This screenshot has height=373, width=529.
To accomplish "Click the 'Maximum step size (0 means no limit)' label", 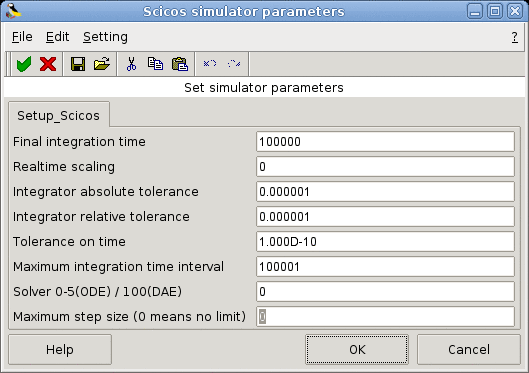I will [x=129, y=316].
